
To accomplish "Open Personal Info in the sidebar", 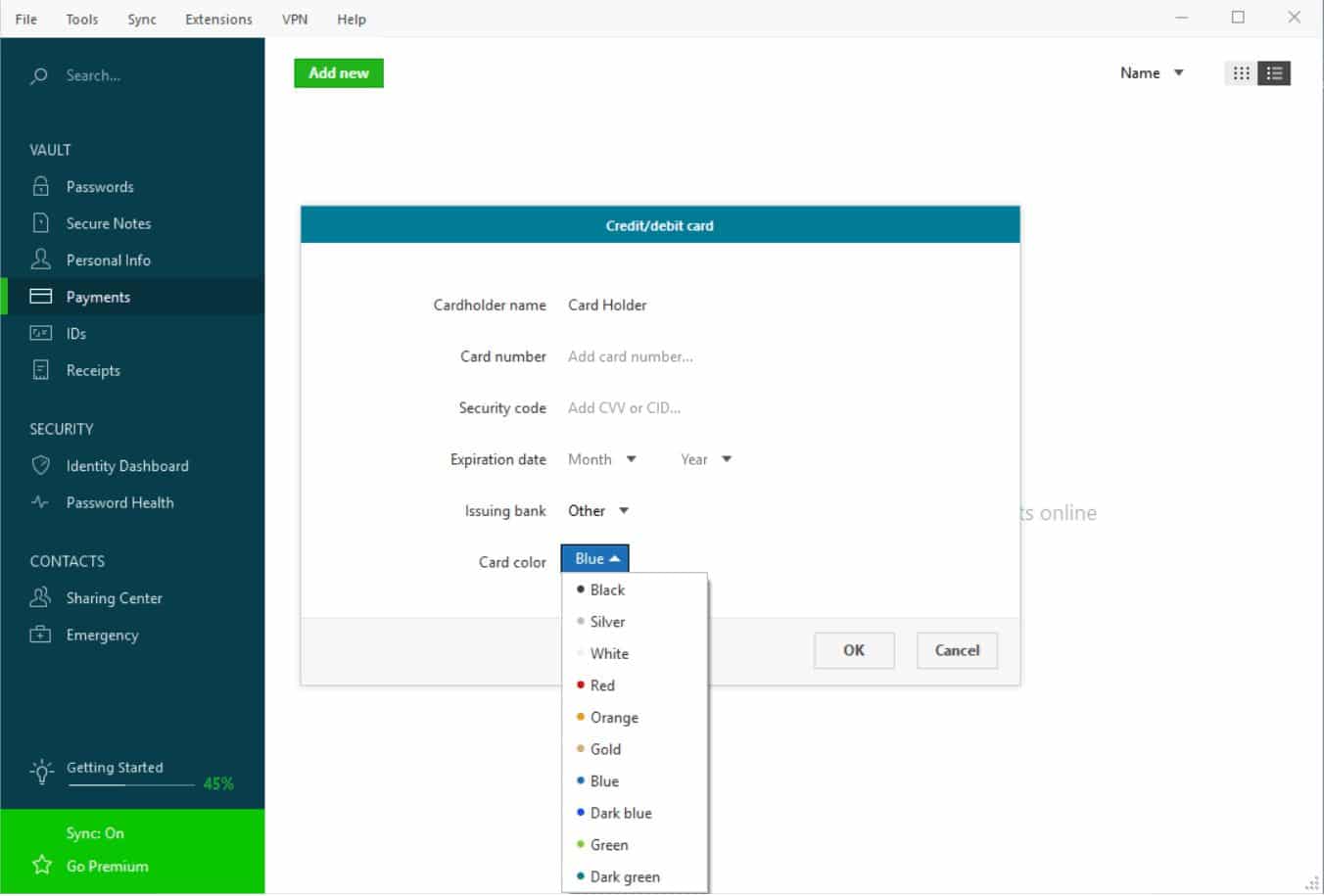I will 109,259.
